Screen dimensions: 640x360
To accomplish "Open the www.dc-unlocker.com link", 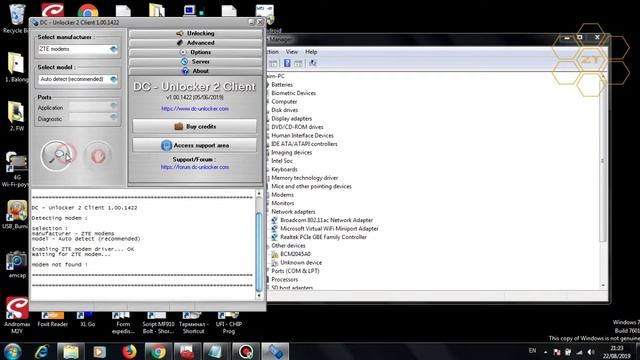I will click(x=195, y=109).
